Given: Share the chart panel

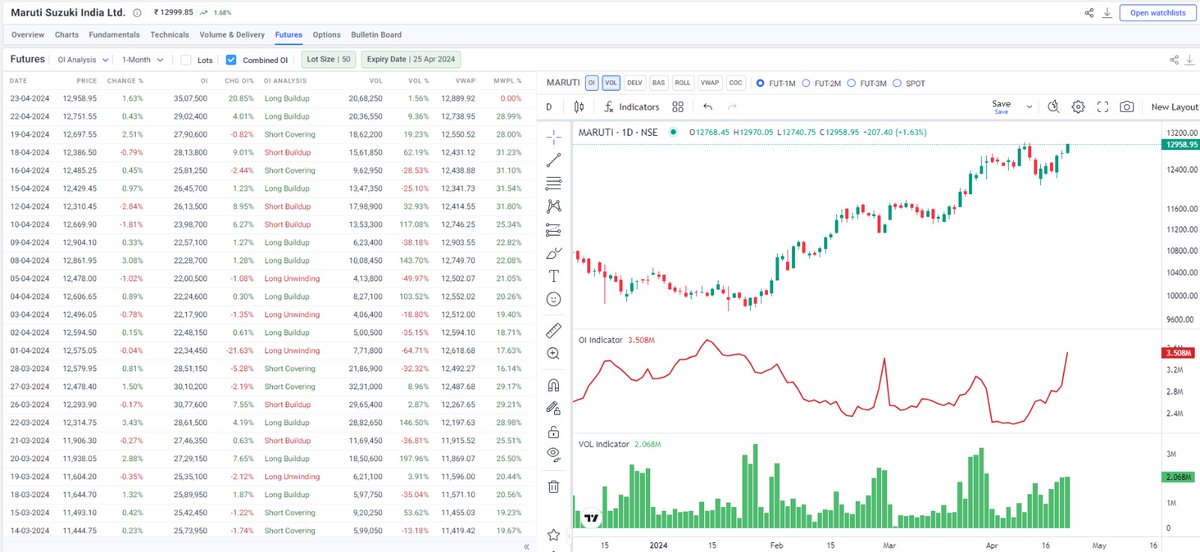Looking at the screenshot, I should point(1173,60).
